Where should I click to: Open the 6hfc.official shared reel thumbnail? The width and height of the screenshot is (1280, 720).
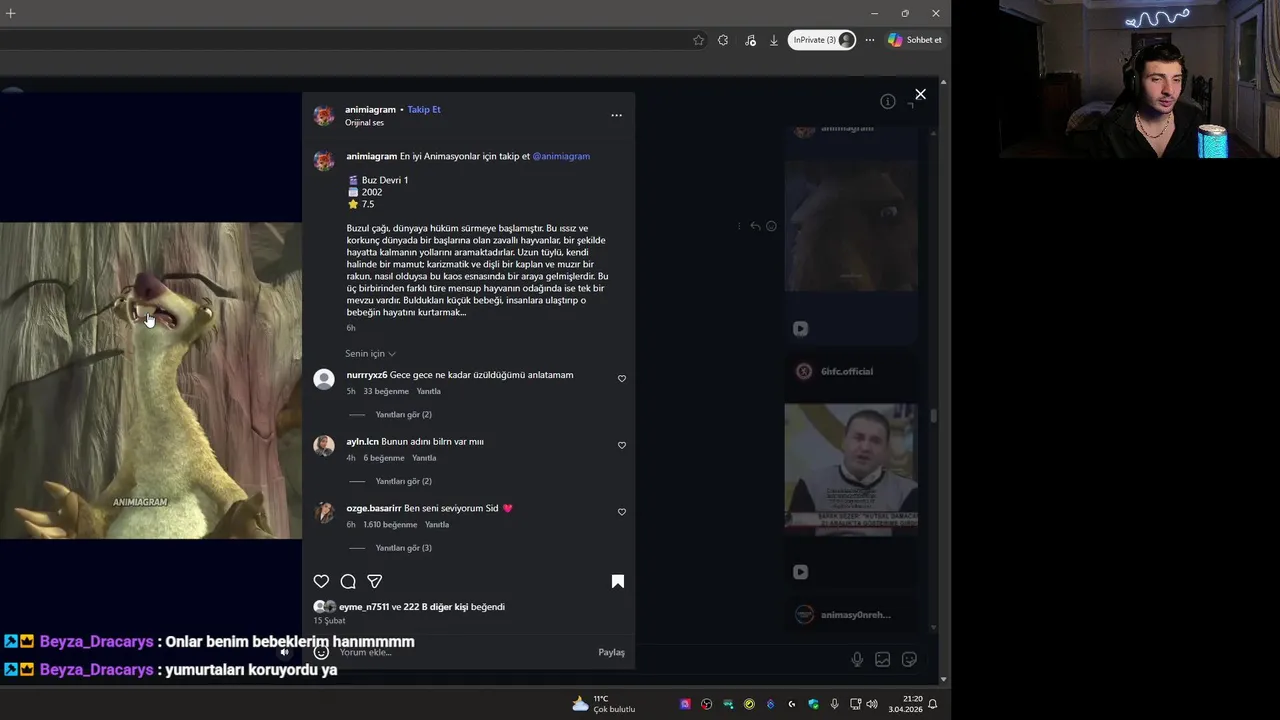(x=851, y=470)
